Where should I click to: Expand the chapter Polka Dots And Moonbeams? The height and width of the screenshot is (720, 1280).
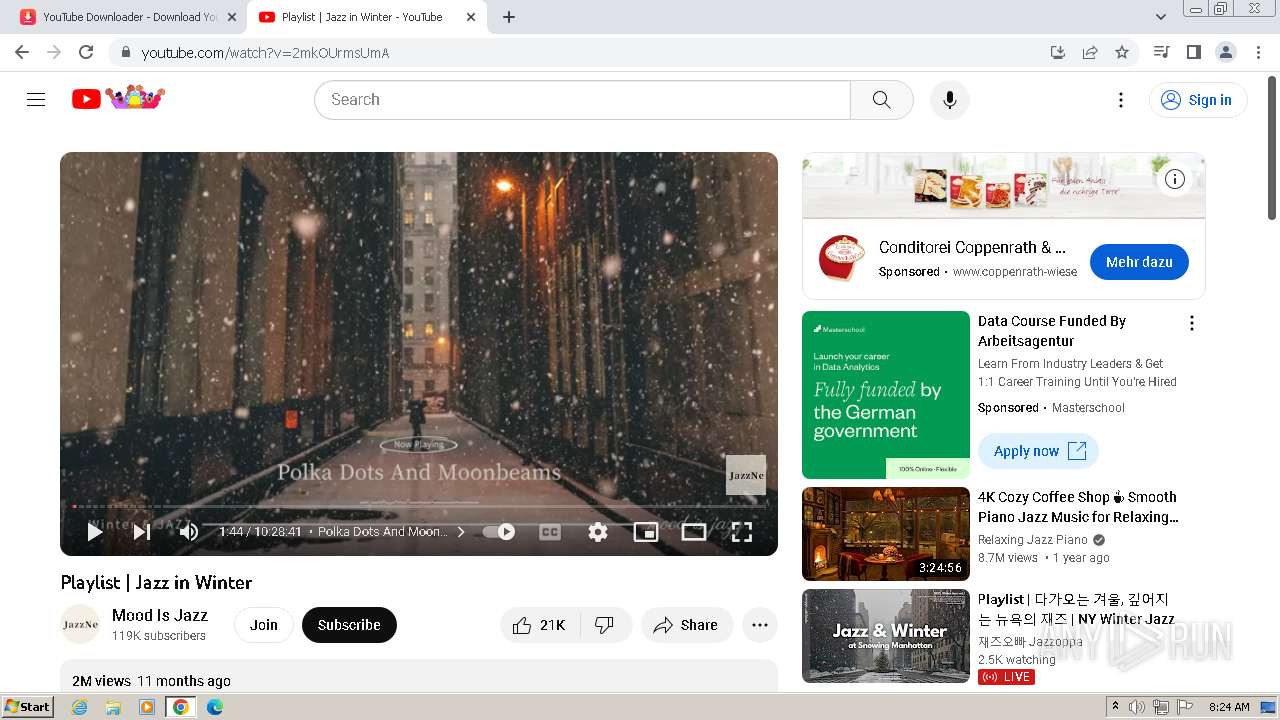click(392, 532)
